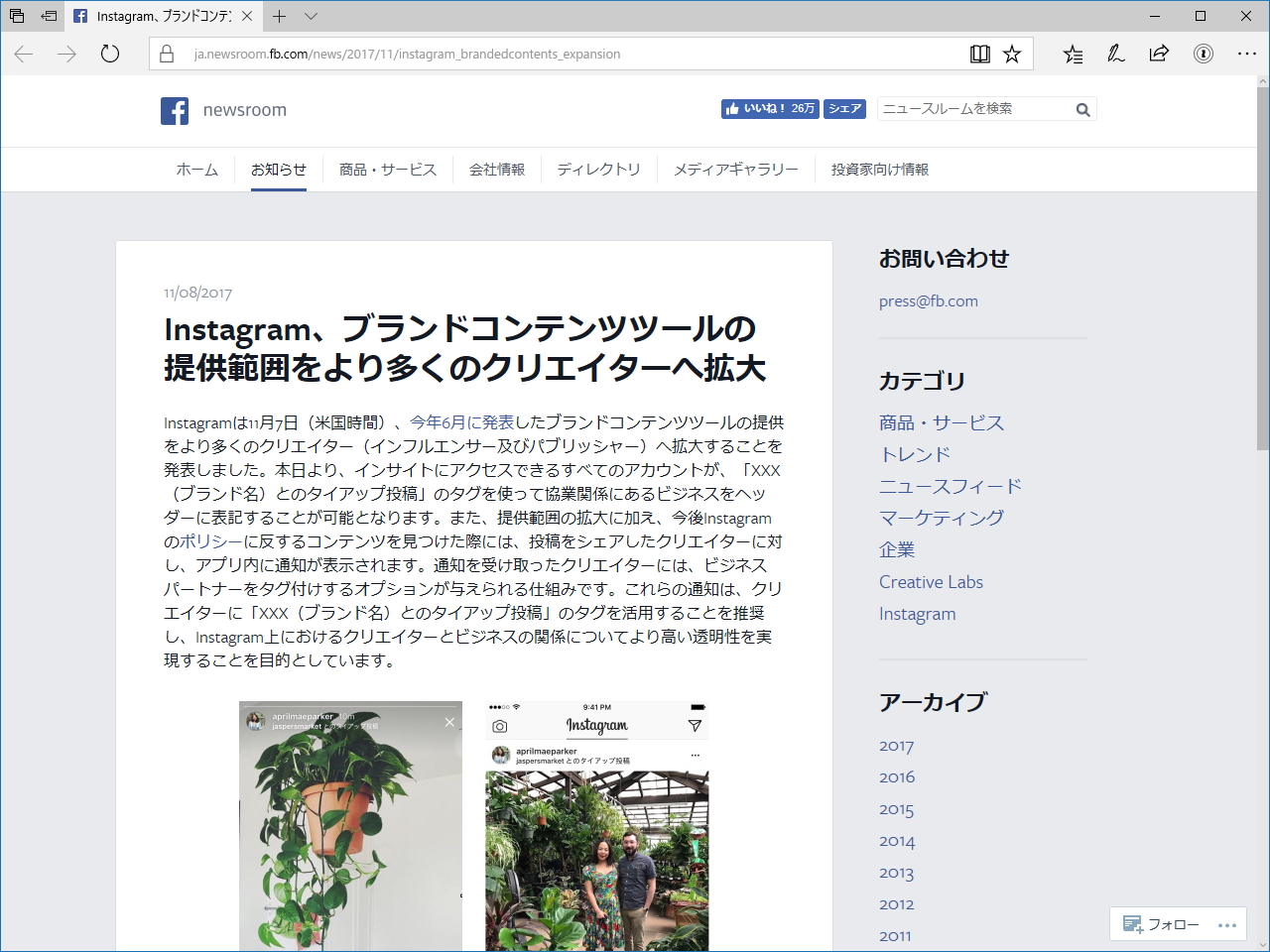Screen dimensions: 1270x952
Task: Click the browser Forward arrow
Action: pyautogui.click(x=67, y=55)
